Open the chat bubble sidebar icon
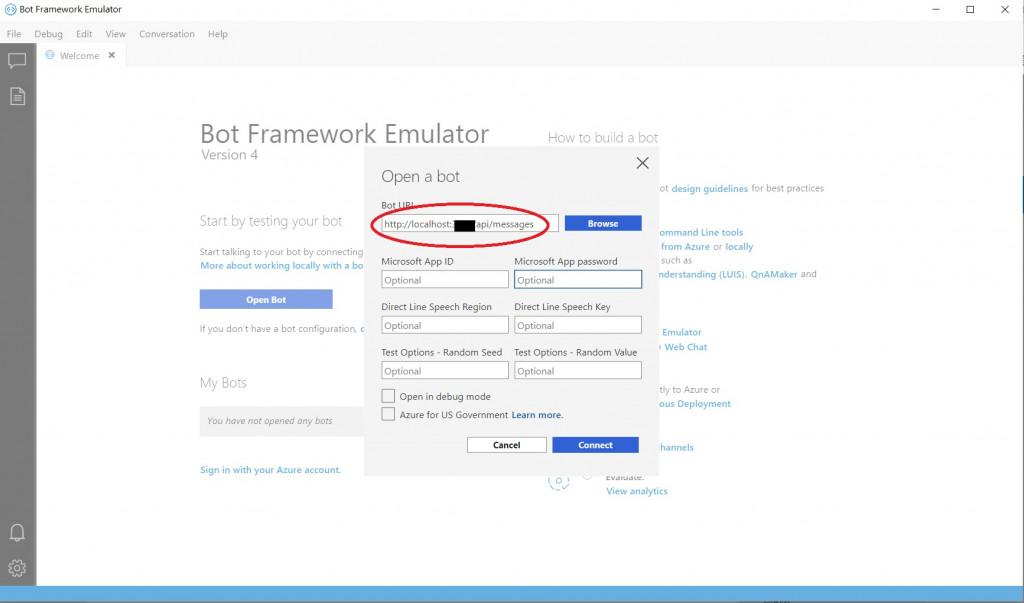The image size is (1024, 603). [17, 61]
